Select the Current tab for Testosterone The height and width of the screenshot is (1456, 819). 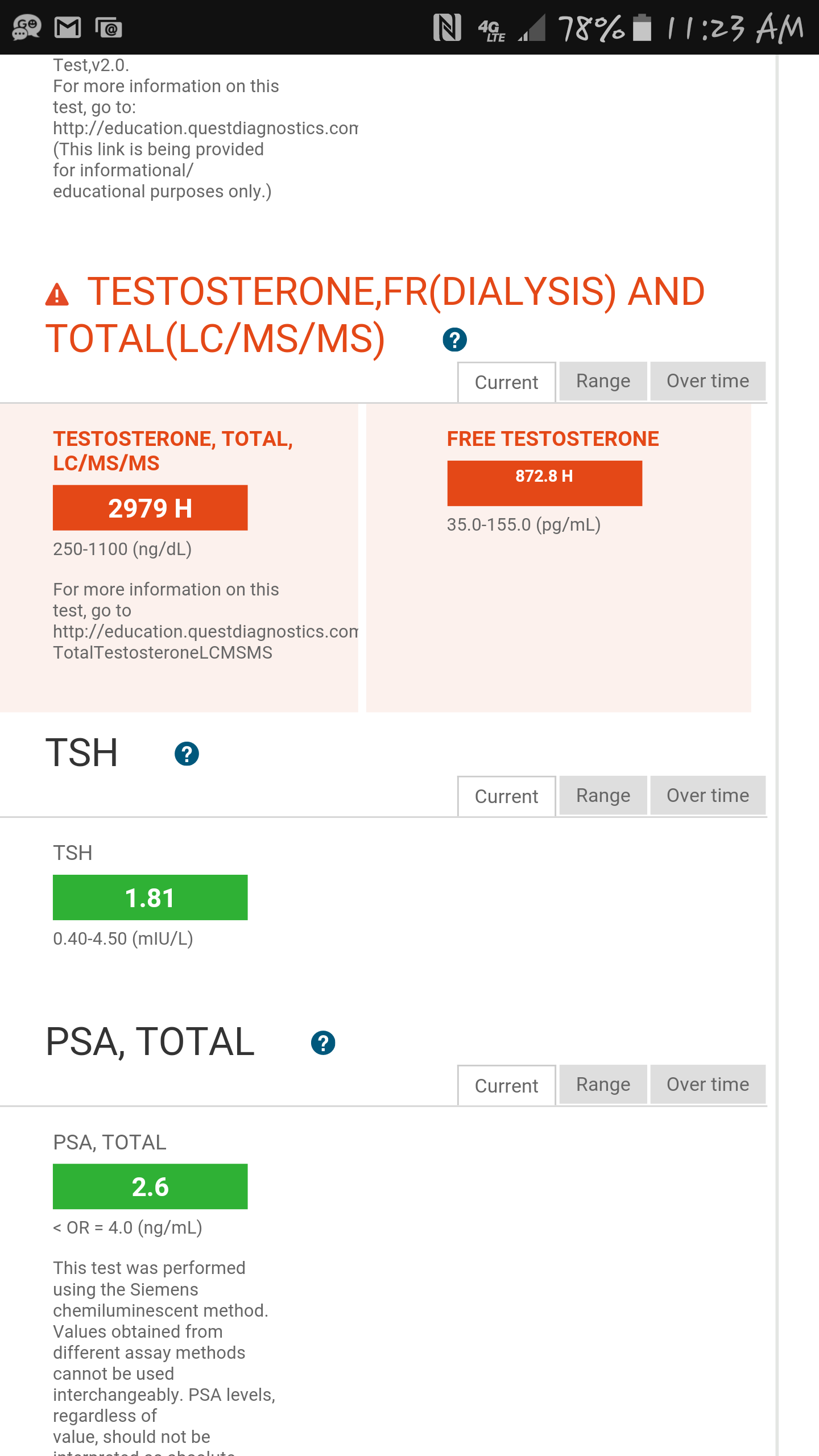[506, 382]
